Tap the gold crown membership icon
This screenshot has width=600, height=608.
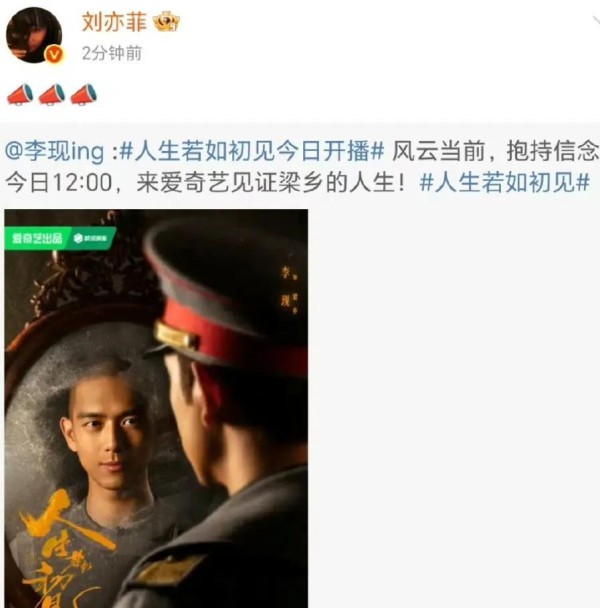(x=166, y=21)
